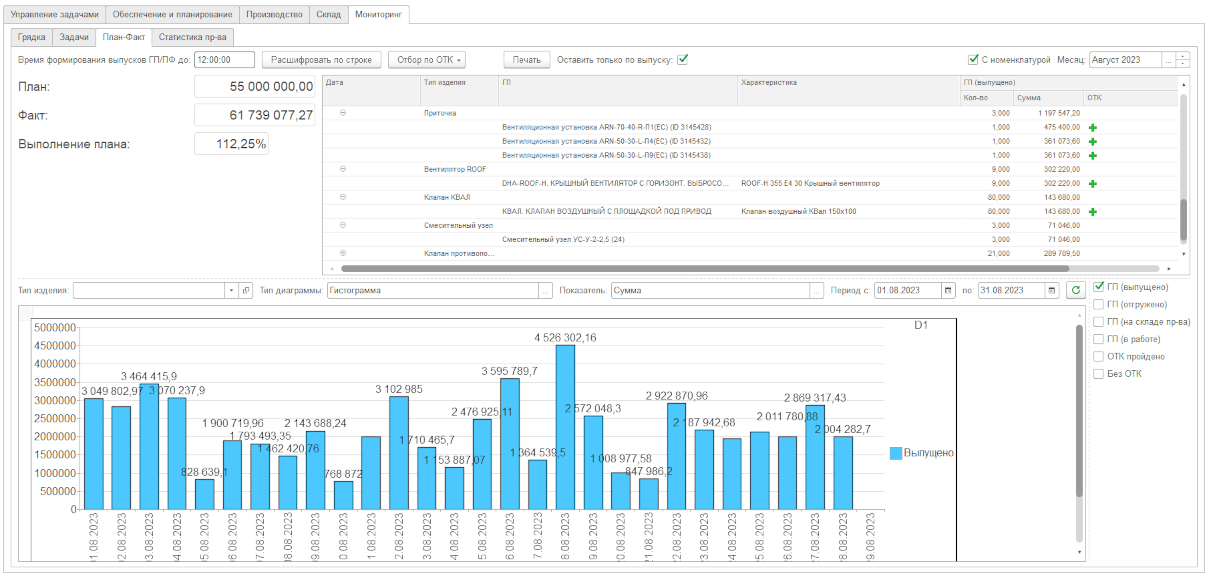Screen dimensions: 1207x574
Task: Open calendar picker for period end date
Action: pyautogui.click(x=1051, y=290)
